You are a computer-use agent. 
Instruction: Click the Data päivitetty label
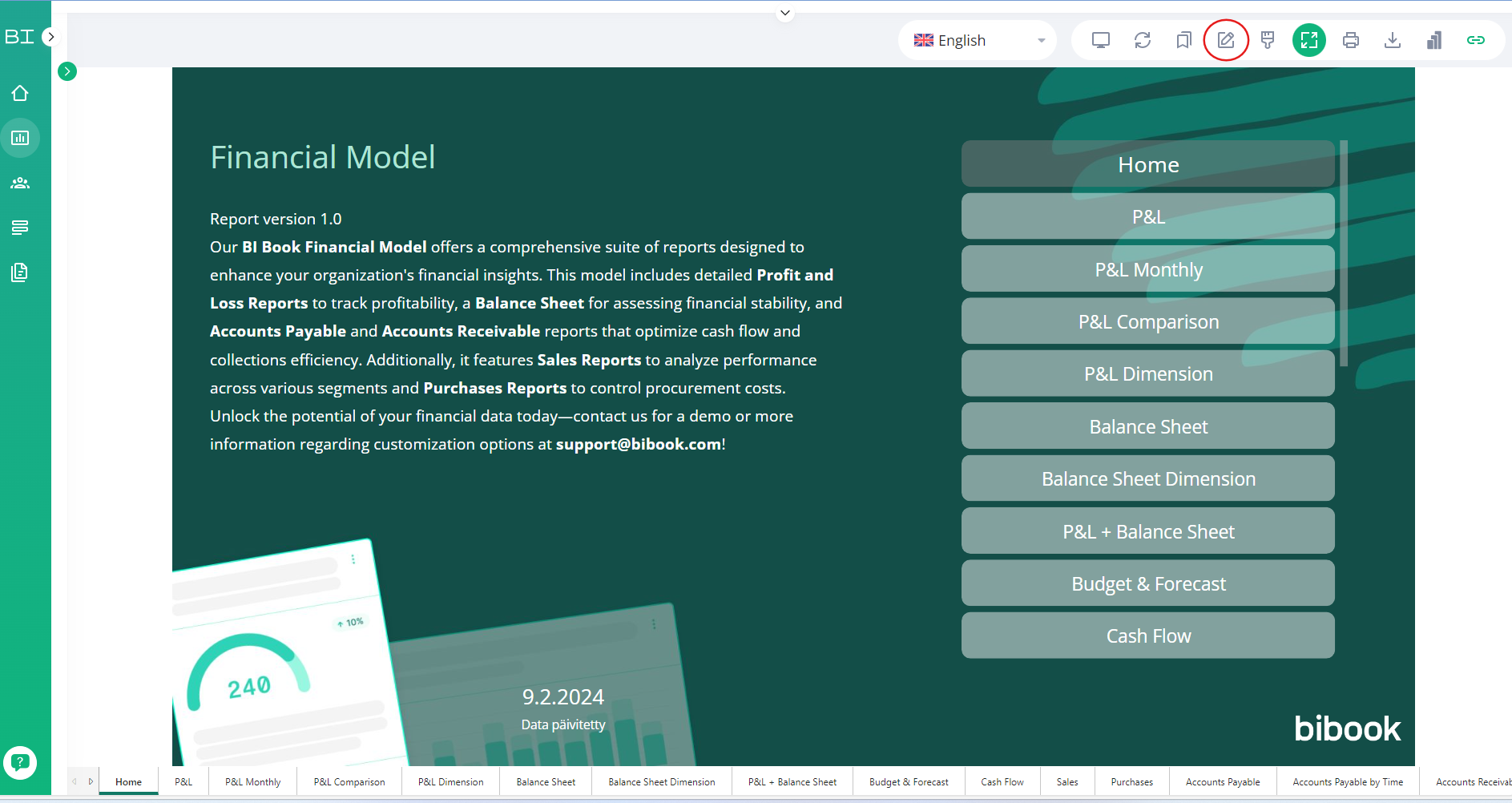click(x=563, y=724)
